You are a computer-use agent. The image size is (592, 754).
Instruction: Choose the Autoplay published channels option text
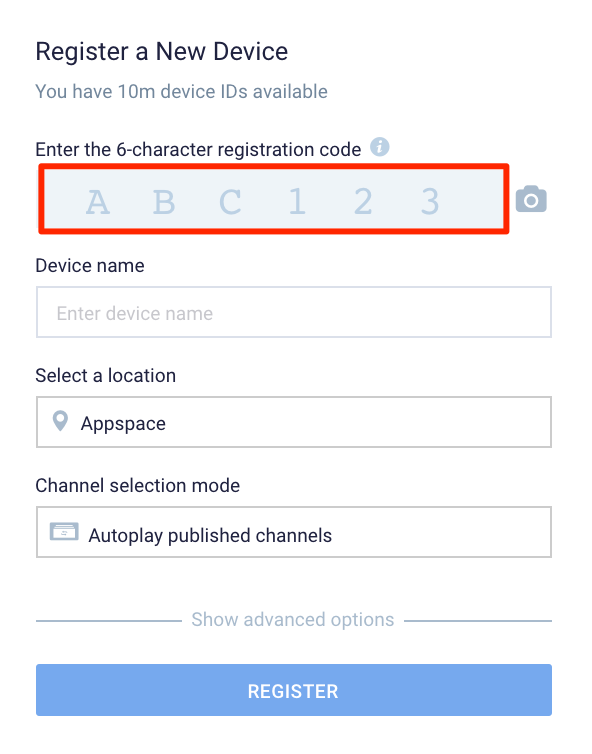click(x=210, y=536)
